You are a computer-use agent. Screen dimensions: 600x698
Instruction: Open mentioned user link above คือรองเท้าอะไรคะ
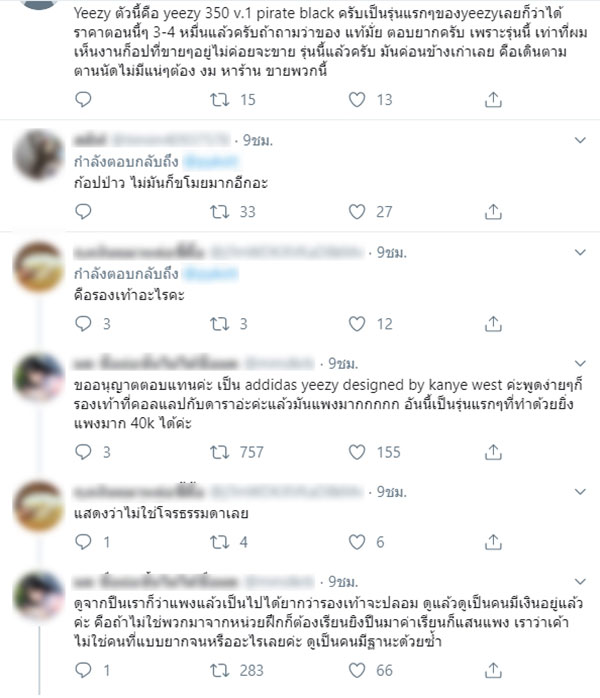click(x=211, y=274)
